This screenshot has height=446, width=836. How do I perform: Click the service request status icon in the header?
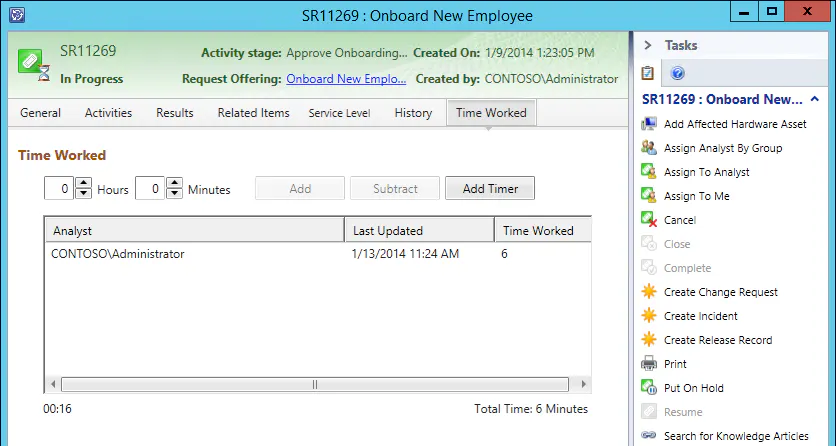coord(34,64)
